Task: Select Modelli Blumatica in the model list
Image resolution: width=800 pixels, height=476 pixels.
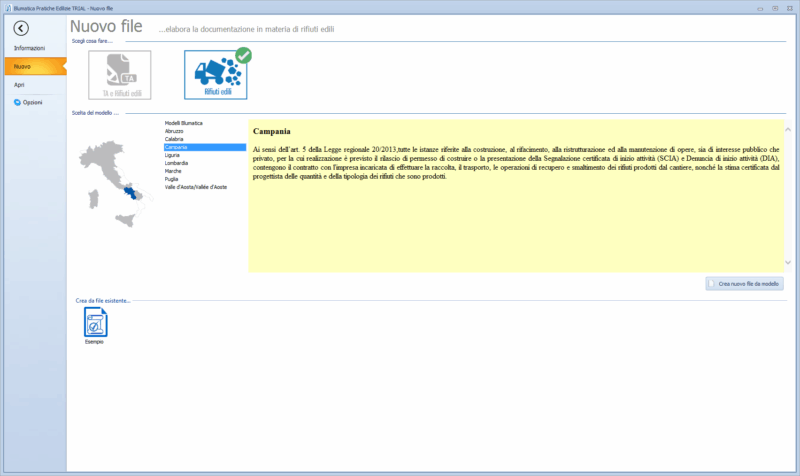Action: tap(183, 122)
